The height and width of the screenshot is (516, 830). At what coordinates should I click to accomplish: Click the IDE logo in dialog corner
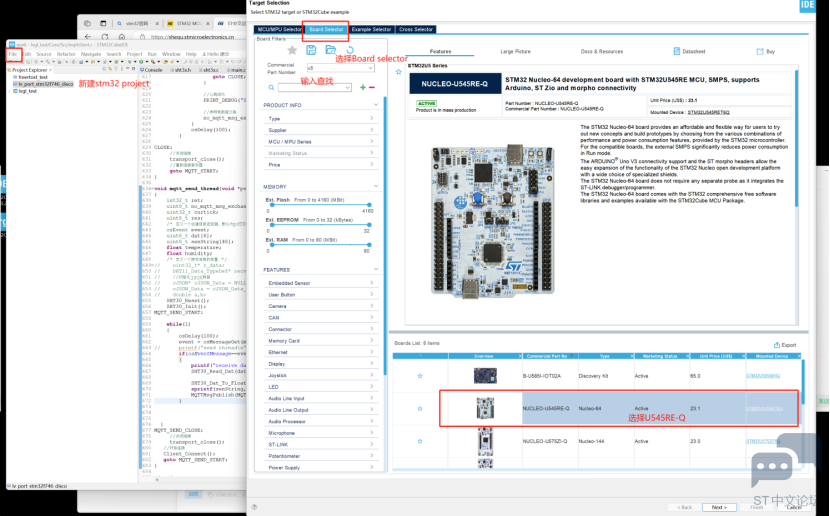pos(807,5)
